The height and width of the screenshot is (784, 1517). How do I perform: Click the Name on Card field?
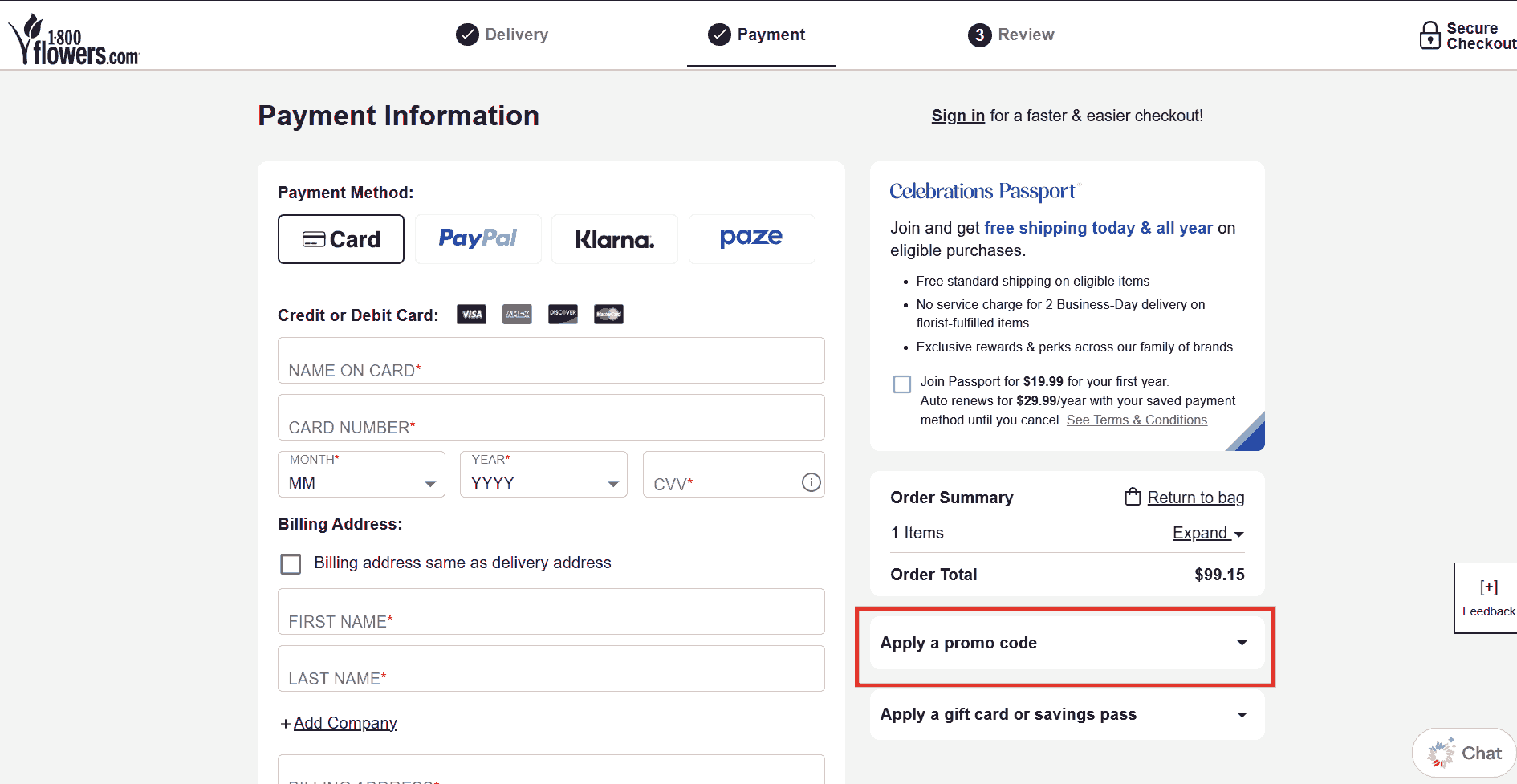pyautogui.click(x=551, y=361)
